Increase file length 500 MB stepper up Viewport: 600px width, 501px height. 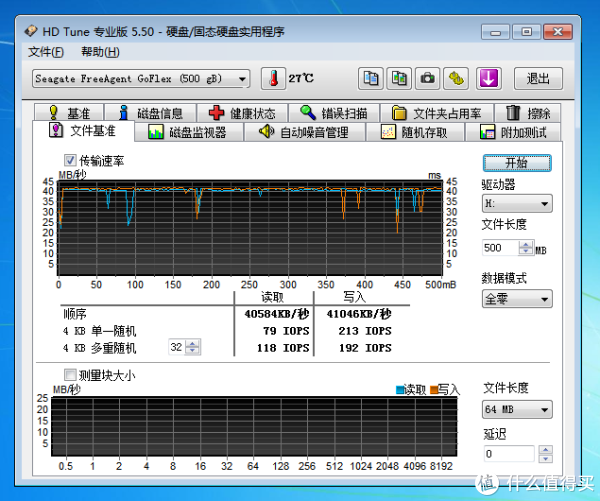tap(526, 244)
